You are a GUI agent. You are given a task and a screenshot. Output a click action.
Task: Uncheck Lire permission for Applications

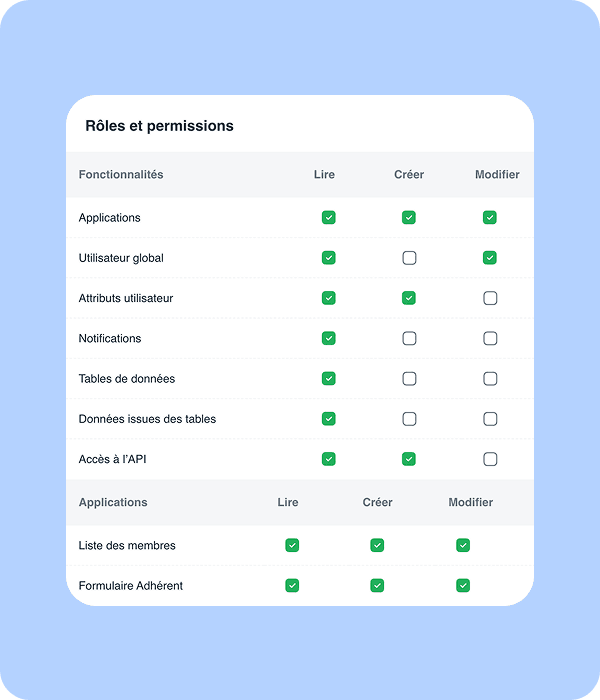coord(328,218)
